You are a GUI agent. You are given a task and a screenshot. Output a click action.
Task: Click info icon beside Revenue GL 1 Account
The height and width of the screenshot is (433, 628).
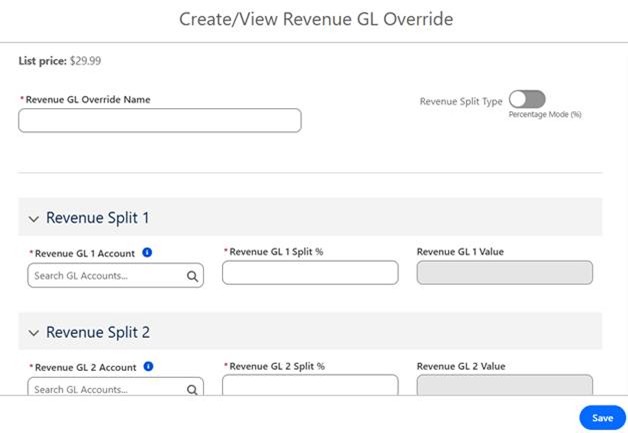(x=147, y=253)
